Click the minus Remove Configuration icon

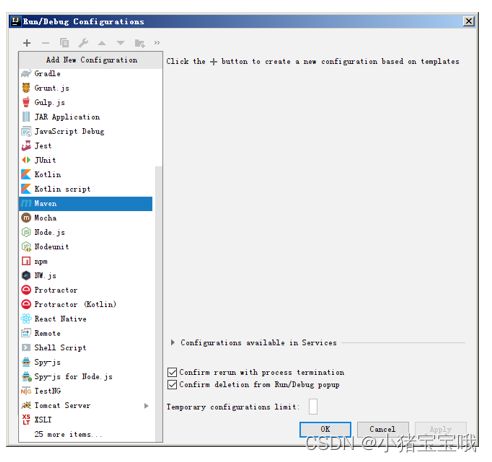[46, 43]
